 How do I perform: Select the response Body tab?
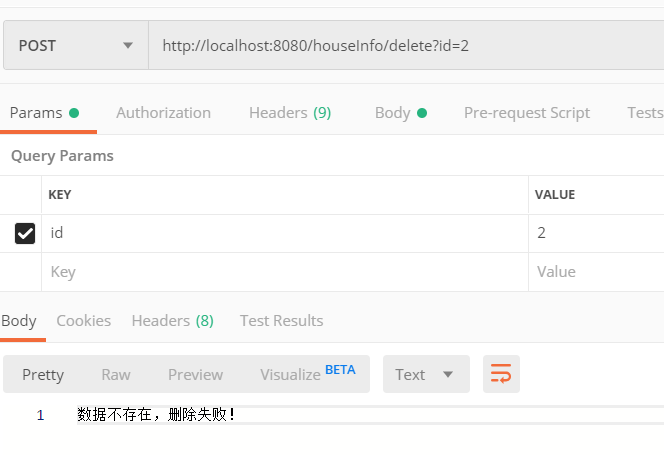(19, 321)
